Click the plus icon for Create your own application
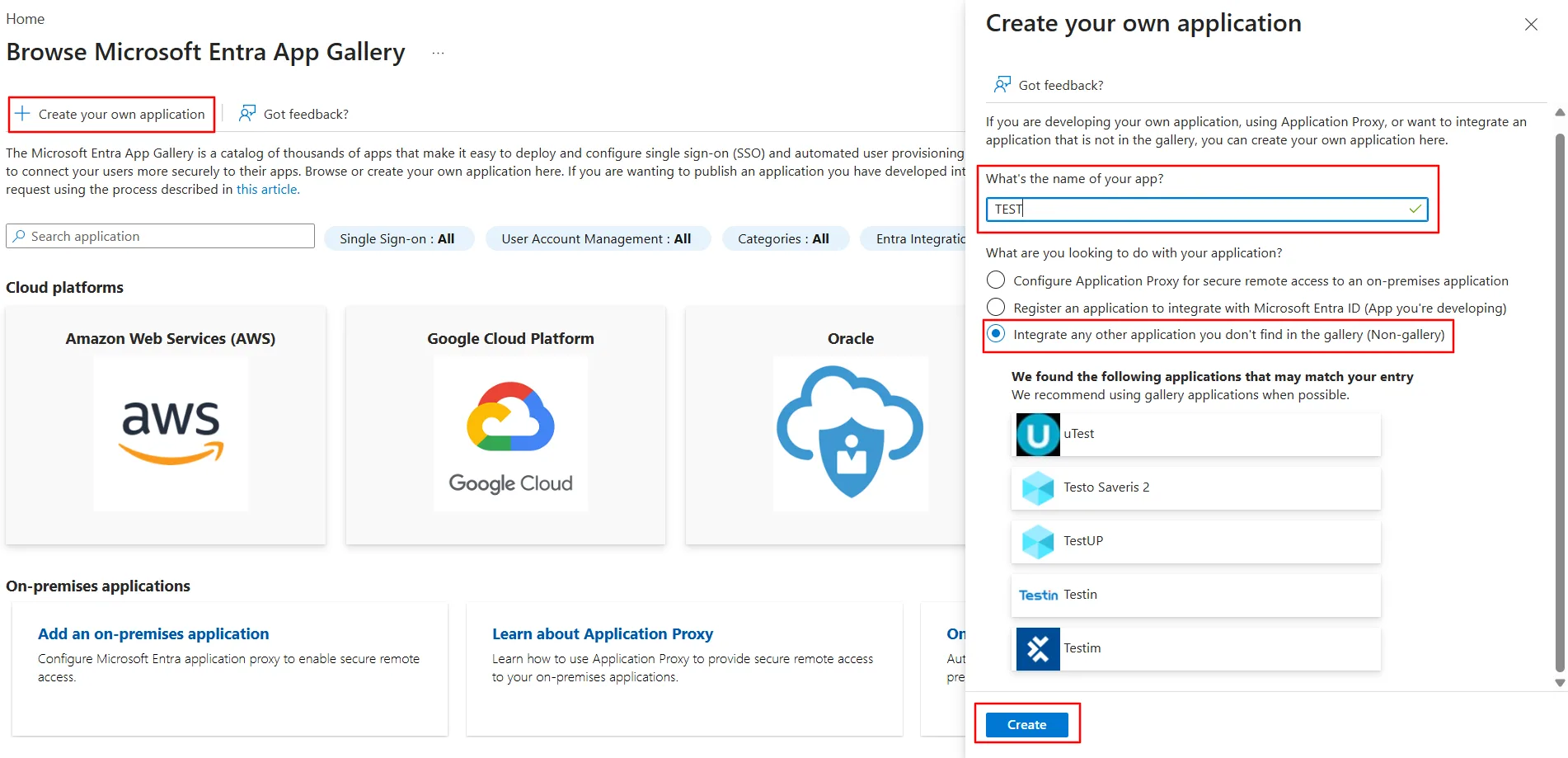The height and width of the screenshot is (758, 1568). click(22, 114)
